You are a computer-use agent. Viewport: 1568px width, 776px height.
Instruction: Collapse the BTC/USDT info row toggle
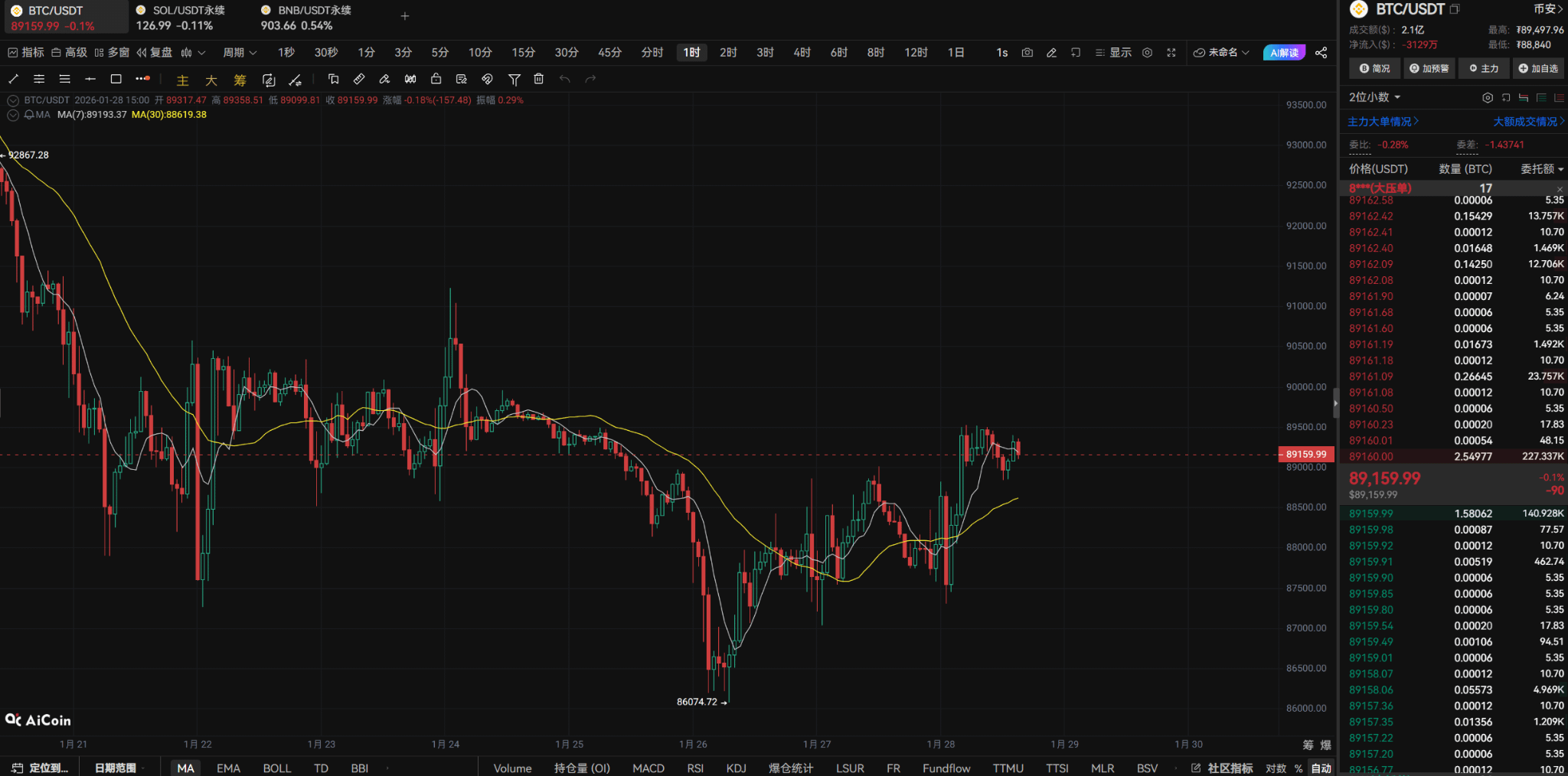point(12,100)
